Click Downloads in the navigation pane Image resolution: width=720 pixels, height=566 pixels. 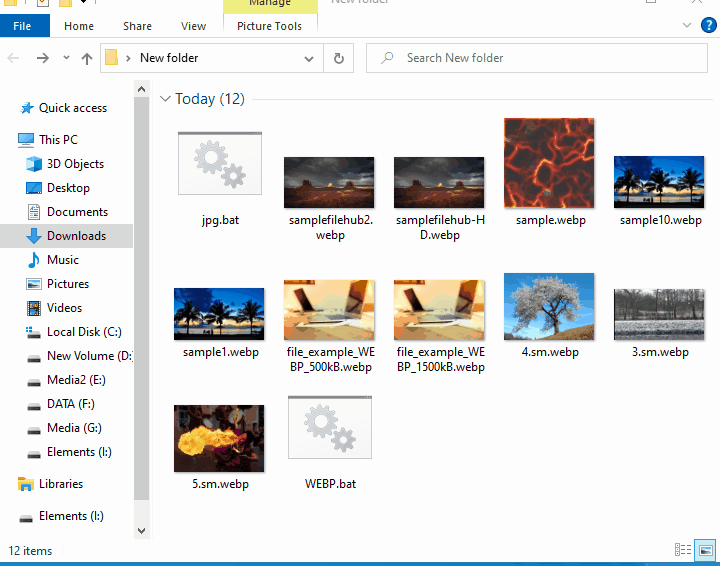(x=76, y=236)
